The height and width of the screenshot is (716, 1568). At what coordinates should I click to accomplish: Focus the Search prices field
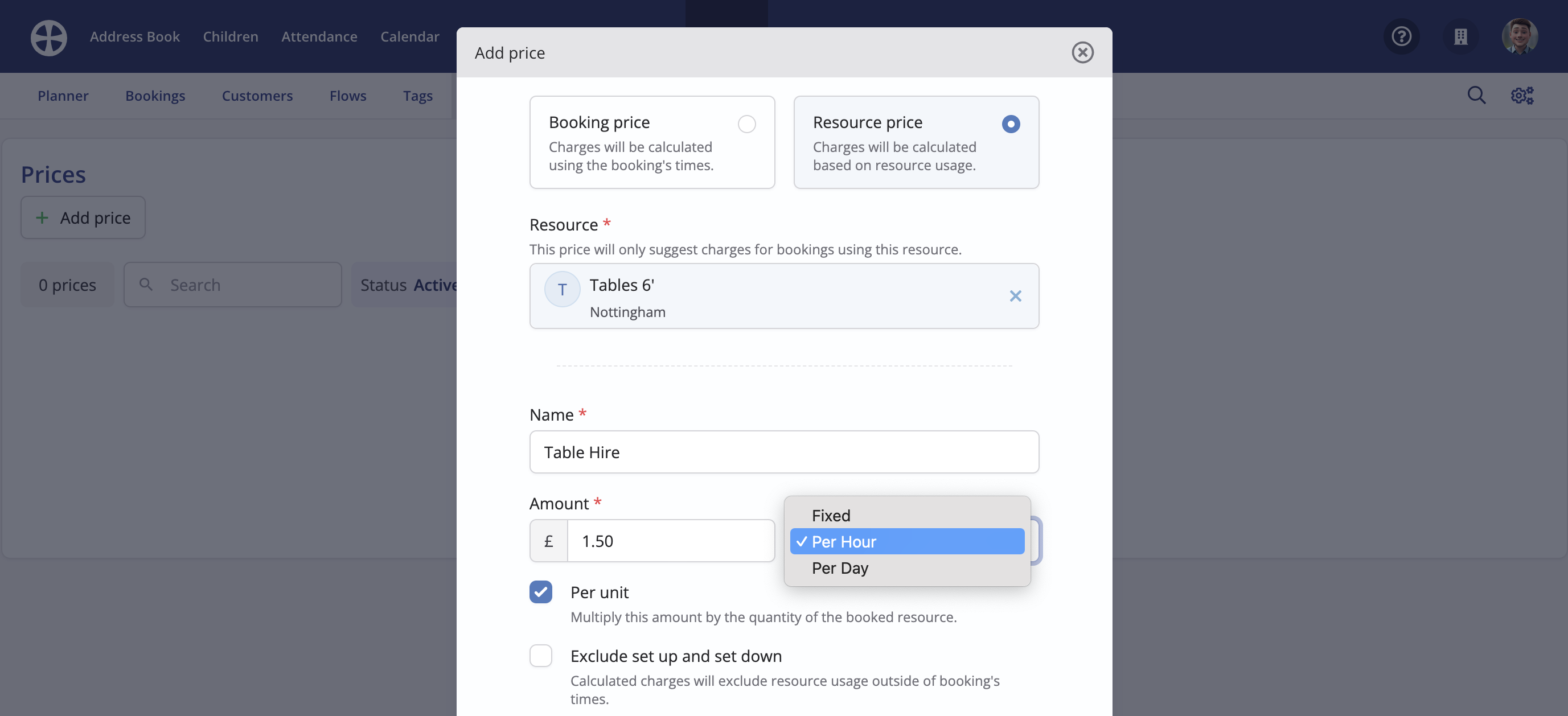tap(232, 284)
